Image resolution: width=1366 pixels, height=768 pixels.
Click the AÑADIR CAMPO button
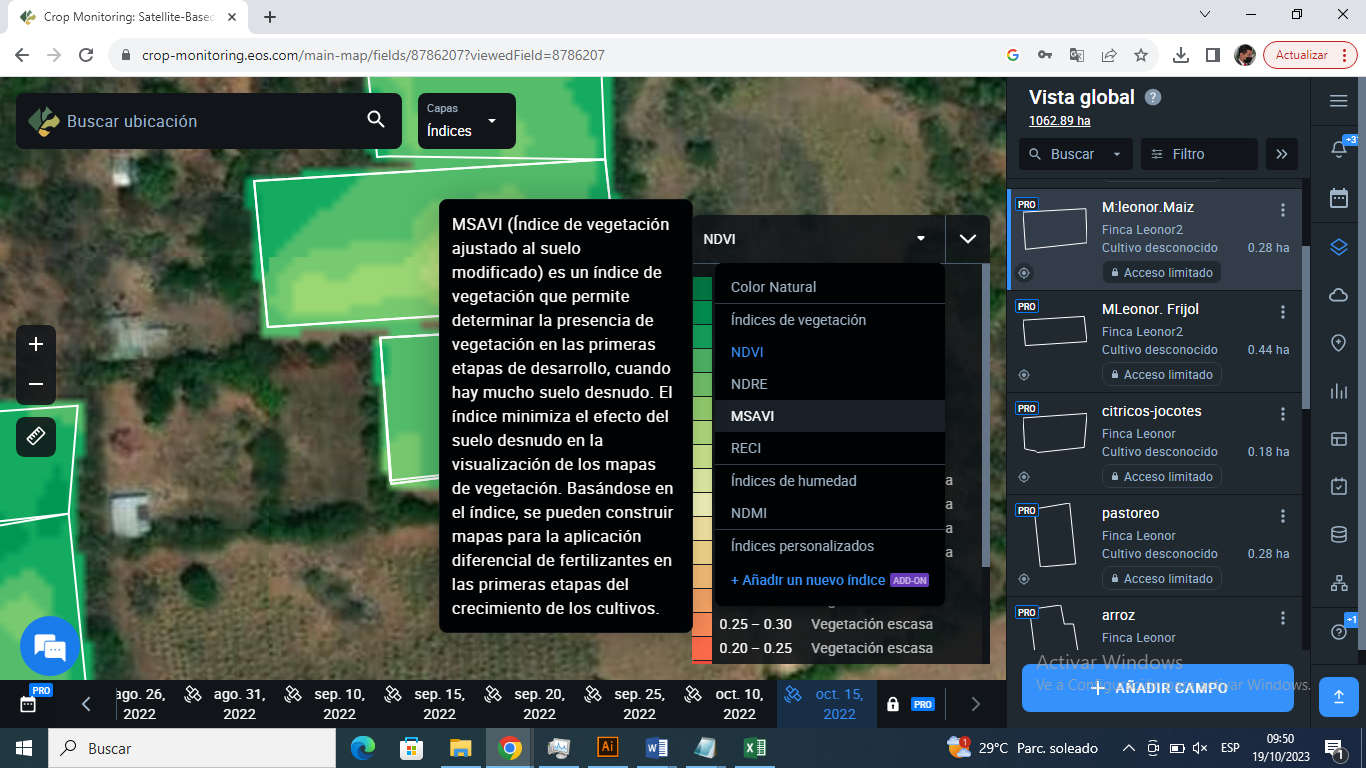coord(1156,687)
